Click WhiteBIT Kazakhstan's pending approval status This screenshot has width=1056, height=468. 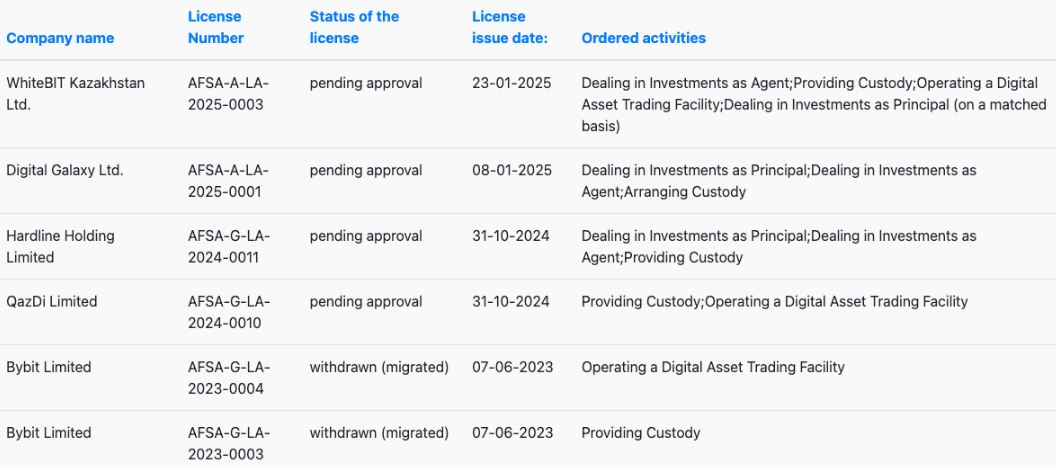pyautogui.click(x=366, y=83)
